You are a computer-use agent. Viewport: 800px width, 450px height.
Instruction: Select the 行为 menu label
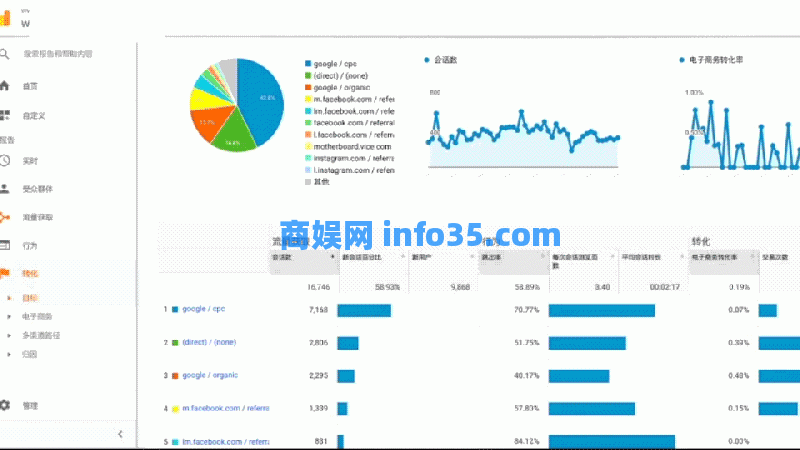click(x=30, y=246)
